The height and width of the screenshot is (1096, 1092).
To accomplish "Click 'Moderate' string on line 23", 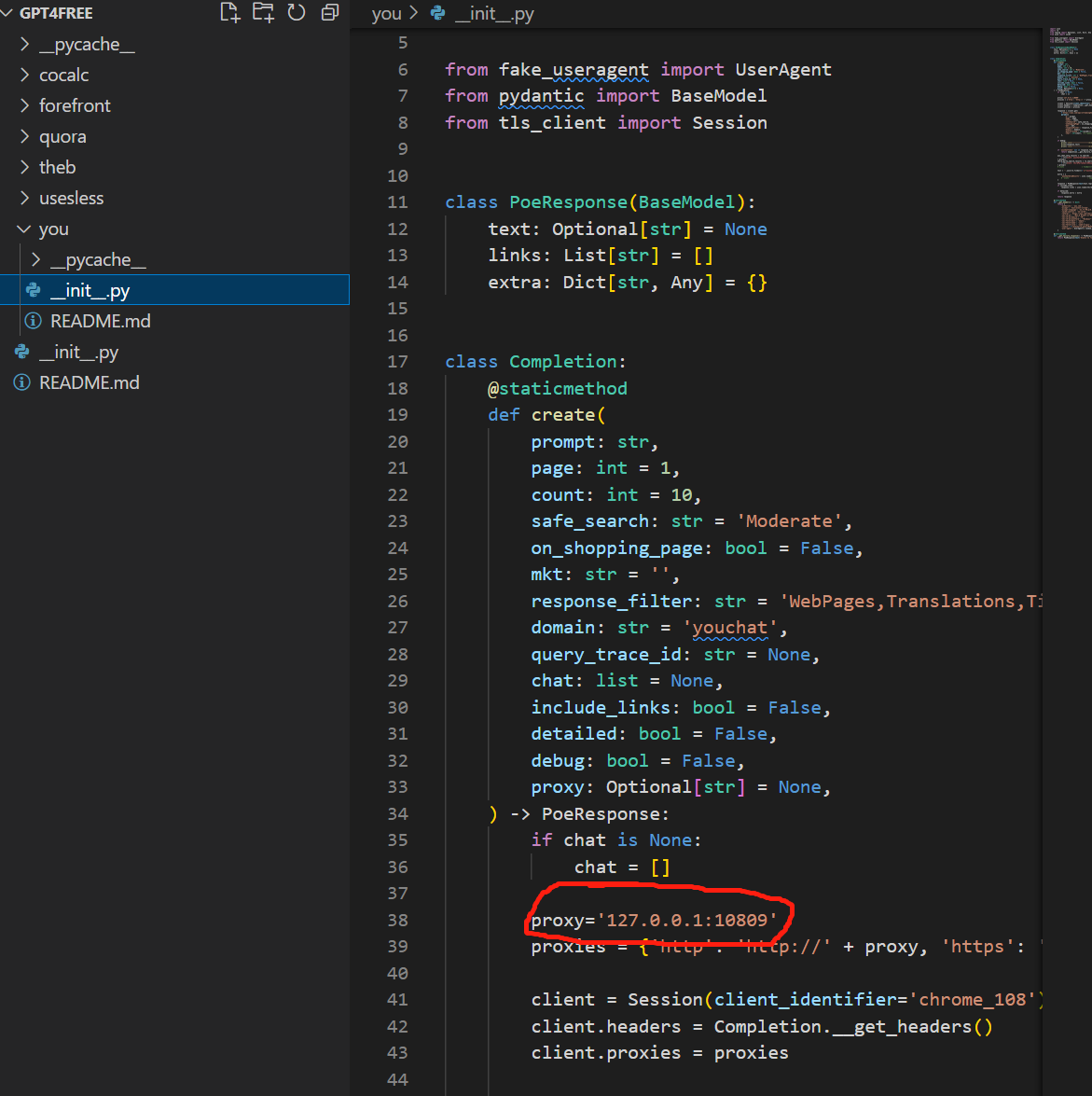I will 789,520.
